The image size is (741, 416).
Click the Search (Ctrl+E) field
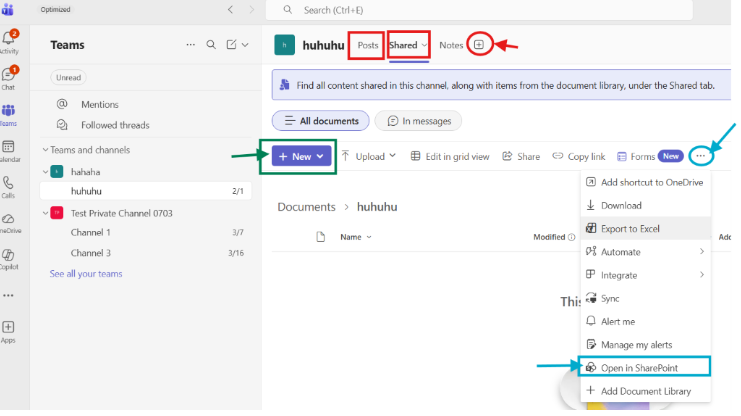click(x=479, y=10)
